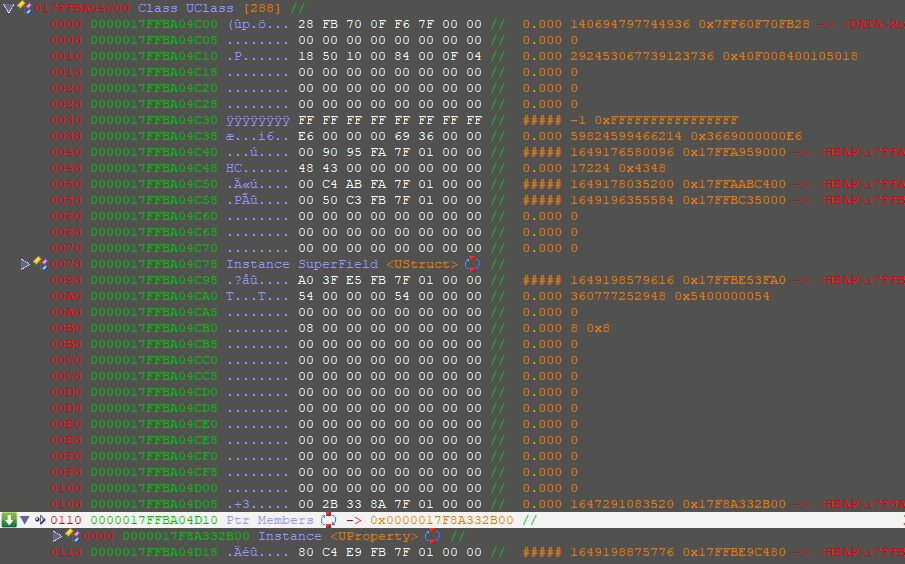Select address 0000017FFBA04C40
Screen dimensions: 905x564
154,152
